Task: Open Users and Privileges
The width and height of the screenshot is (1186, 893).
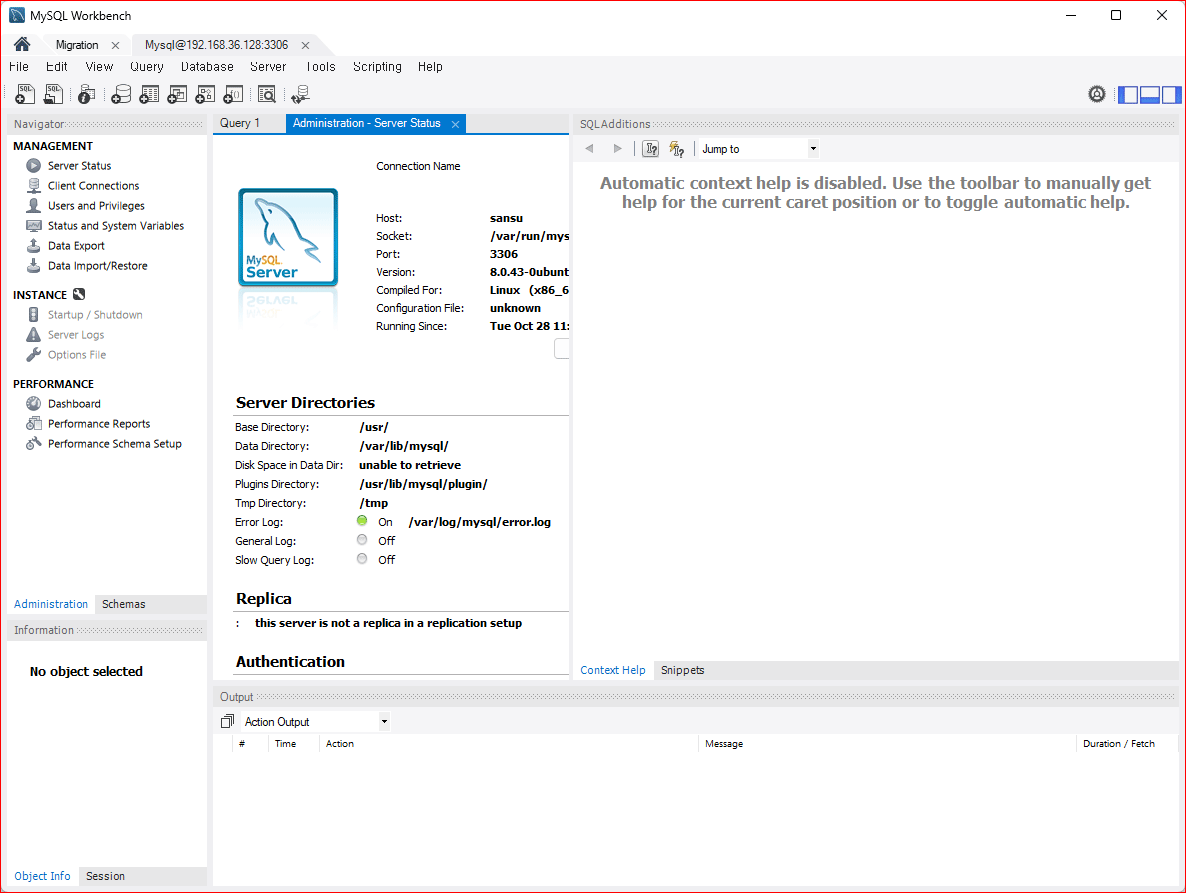Action: [x=96, y=206]
